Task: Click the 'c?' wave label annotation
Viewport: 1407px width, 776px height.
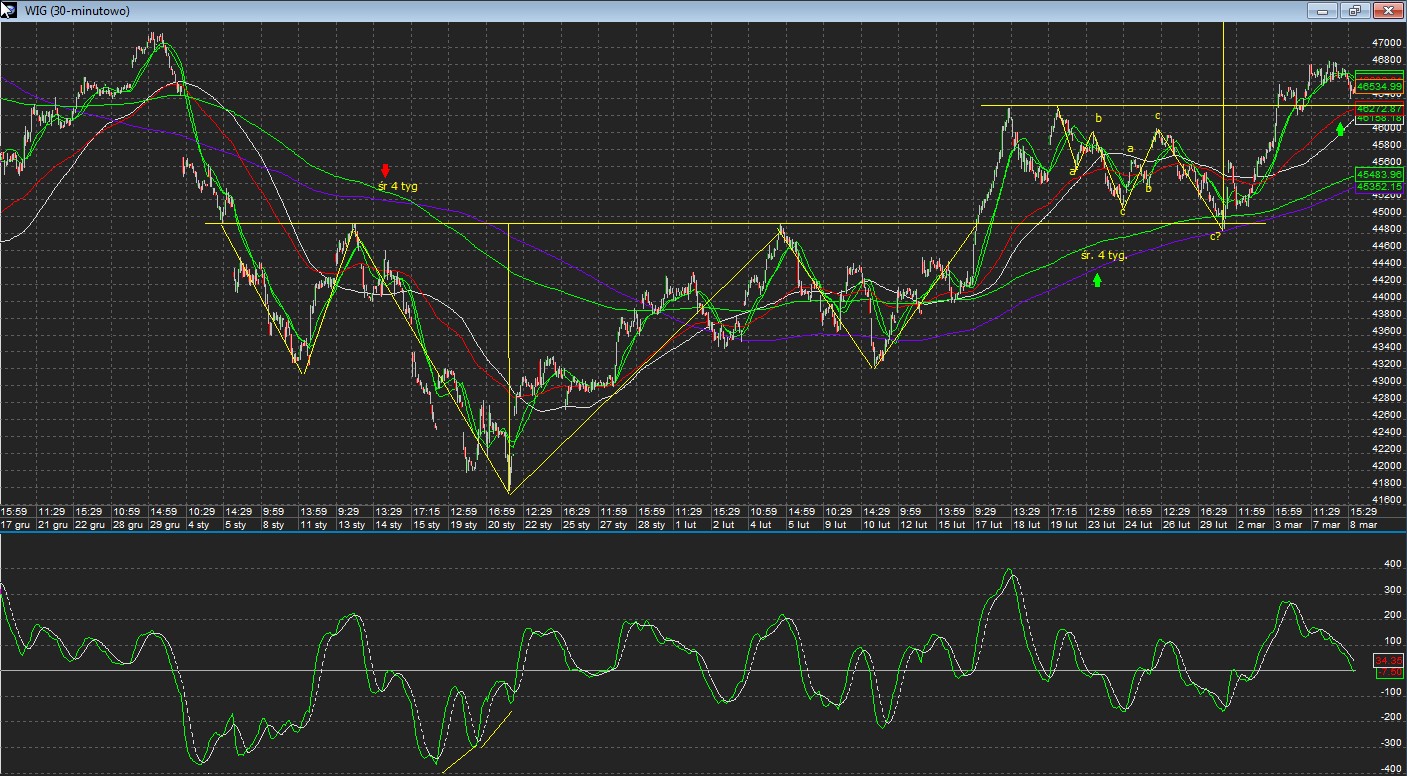Action: 1216,236
